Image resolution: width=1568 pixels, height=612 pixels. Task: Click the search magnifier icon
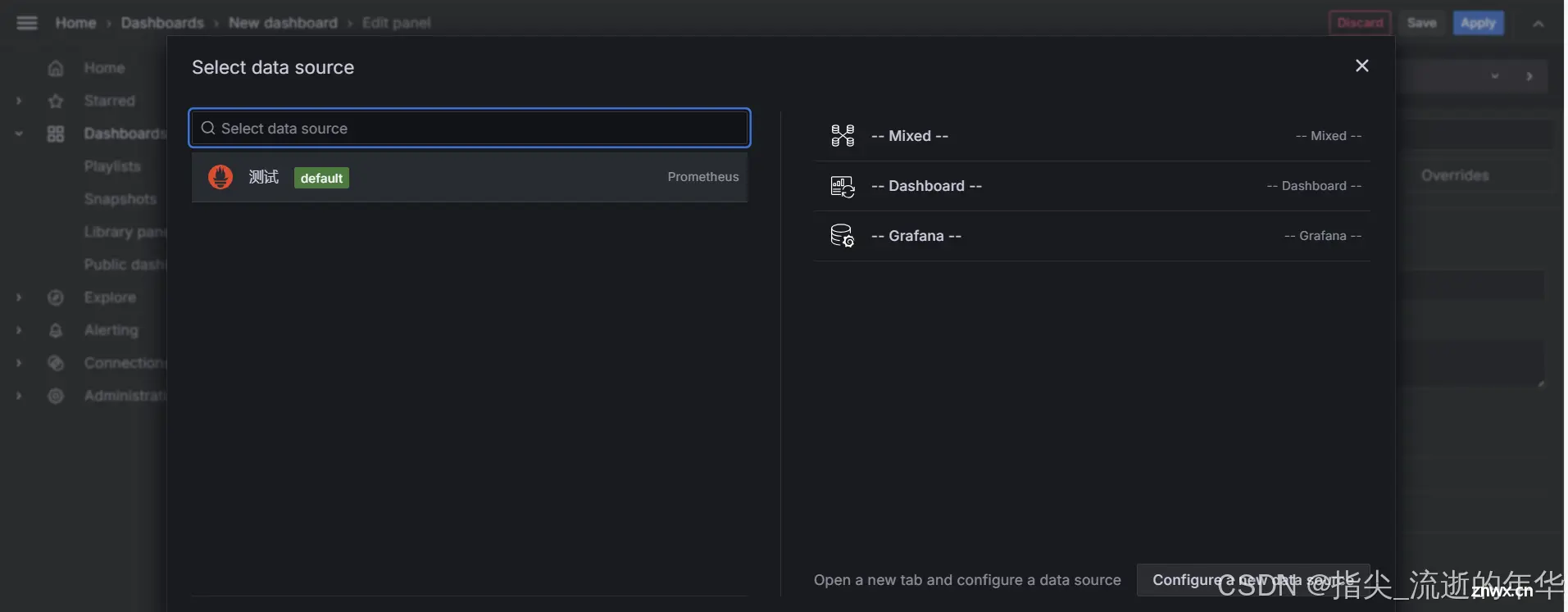[x=208, y=128]
